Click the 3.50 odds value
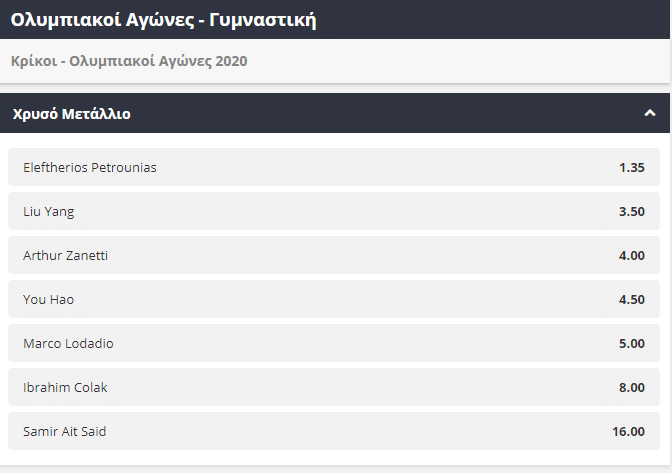This screenshot has height=473, width=672. coord(632,211)
